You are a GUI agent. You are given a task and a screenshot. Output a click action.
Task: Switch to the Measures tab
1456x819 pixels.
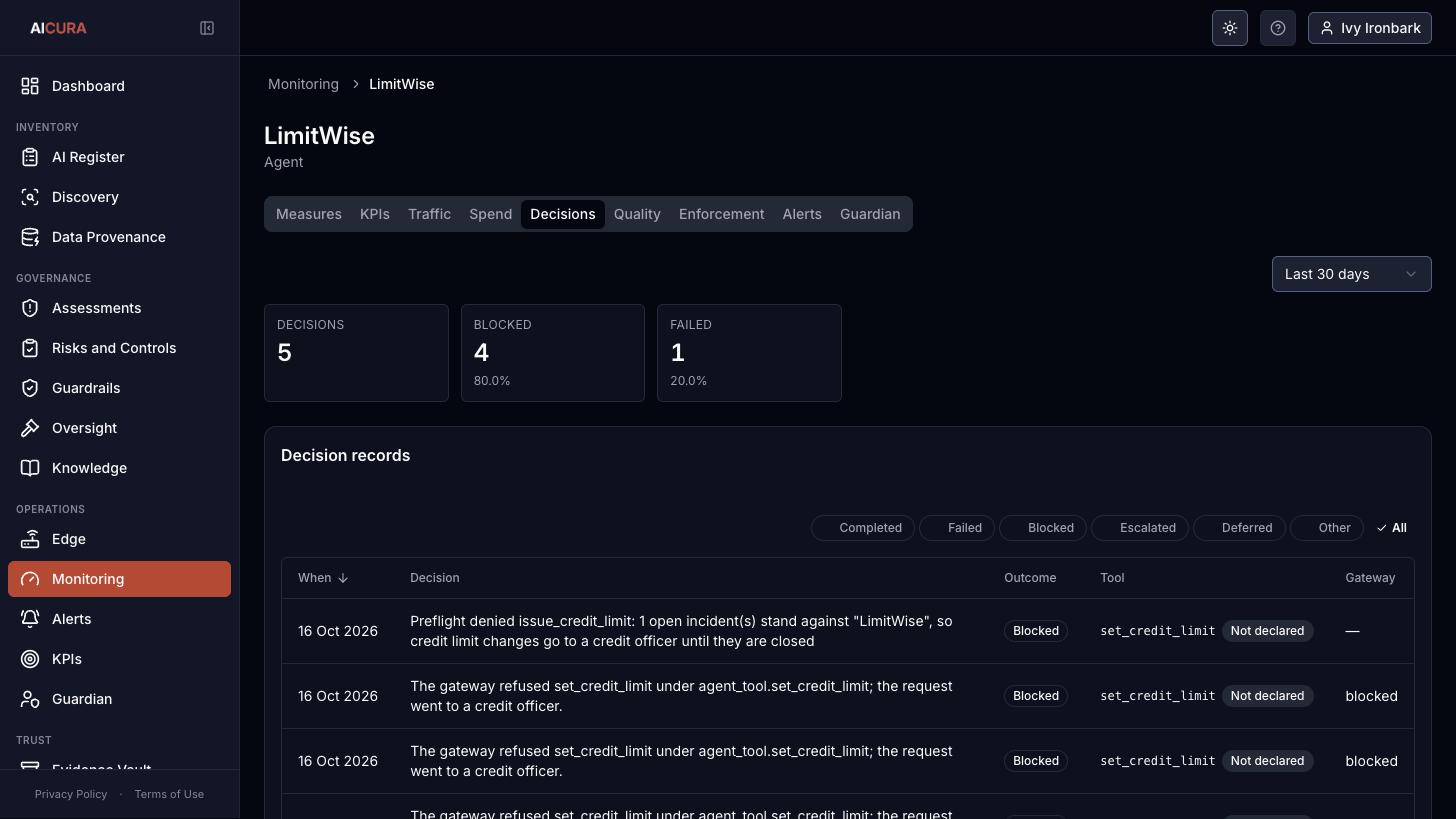[309, 214]
